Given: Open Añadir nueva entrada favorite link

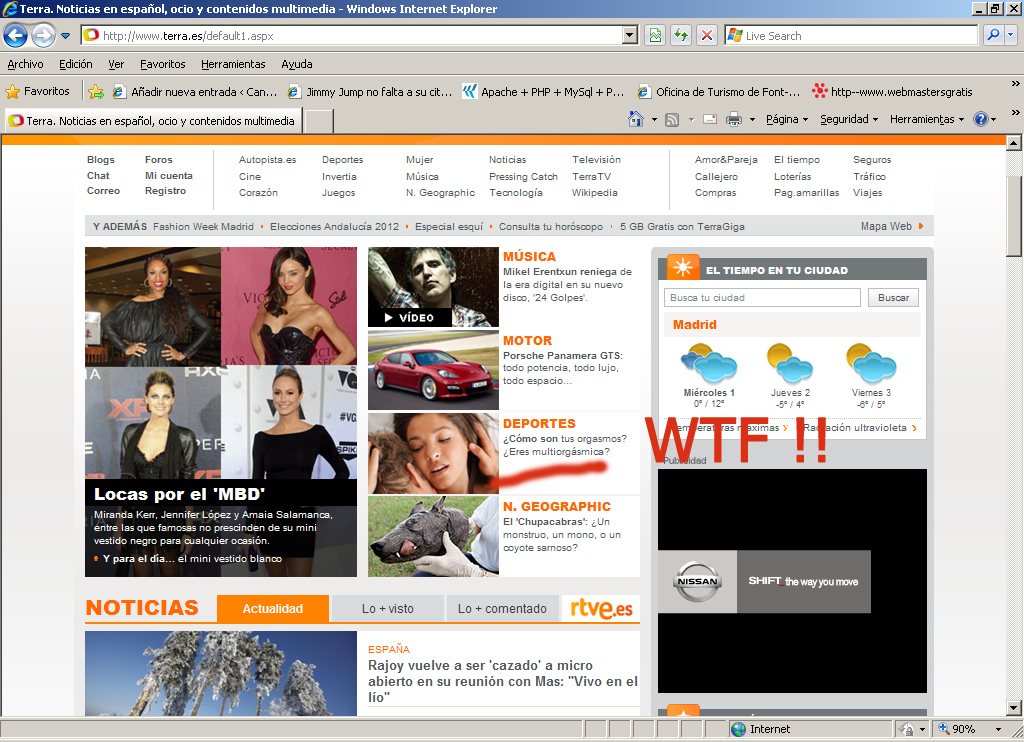Looking at the screenshot, I should (195, 91).
